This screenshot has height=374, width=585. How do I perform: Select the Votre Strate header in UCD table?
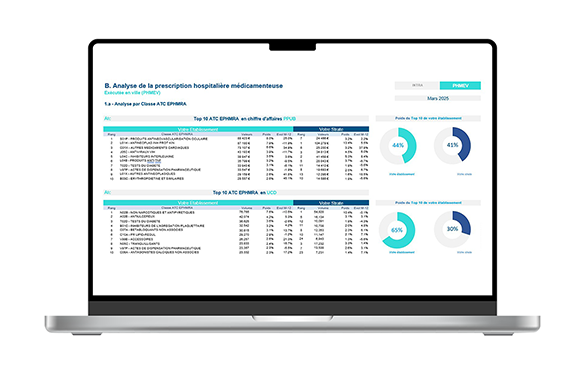[x=331, y=203]
